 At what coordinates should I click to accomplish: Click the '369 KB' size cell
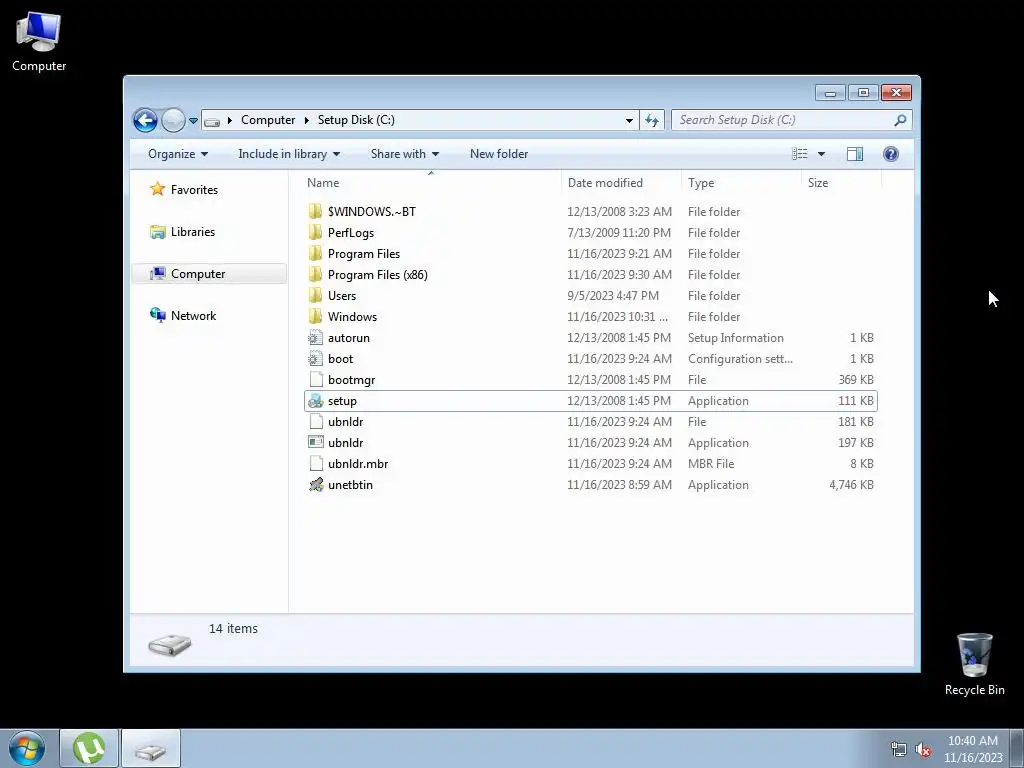click(856, 379)
